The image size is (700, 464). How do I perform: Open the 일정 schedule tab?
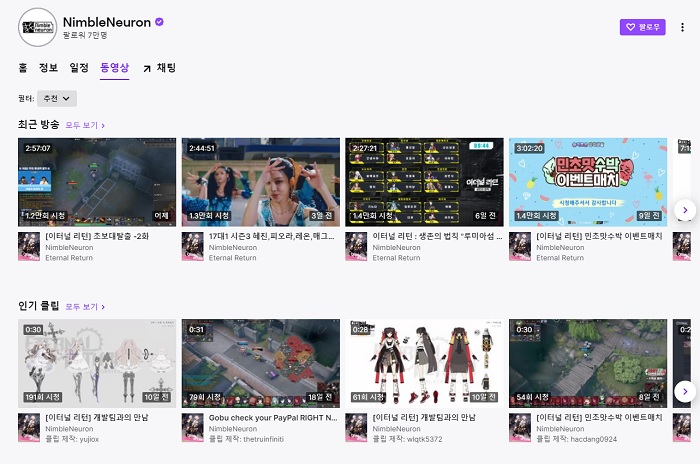[x=79, y=68]
